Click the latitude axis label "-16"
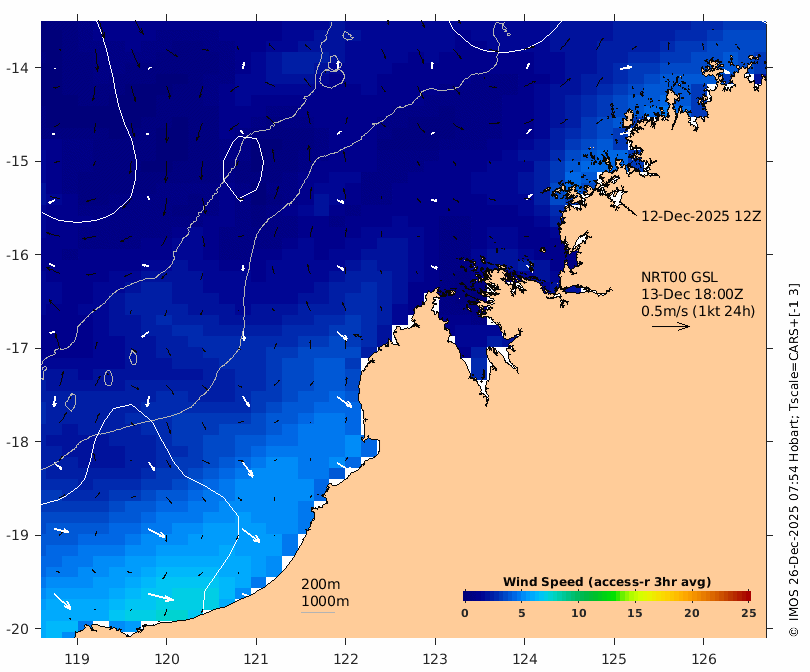810x672 pixels. click(17, 255)
